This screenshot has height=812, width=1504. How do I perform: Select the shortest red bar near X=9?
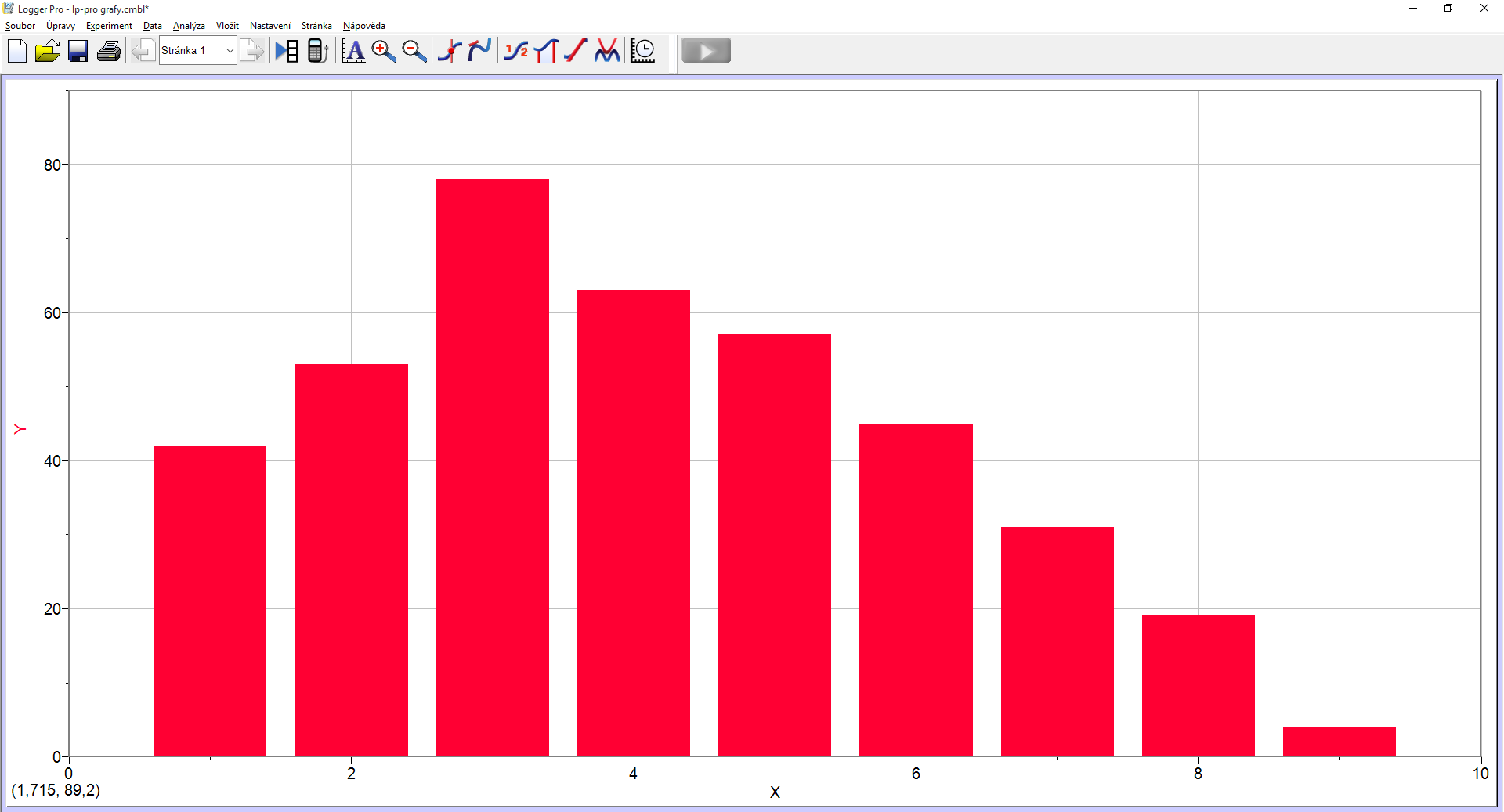click(x=1339, y=742)
